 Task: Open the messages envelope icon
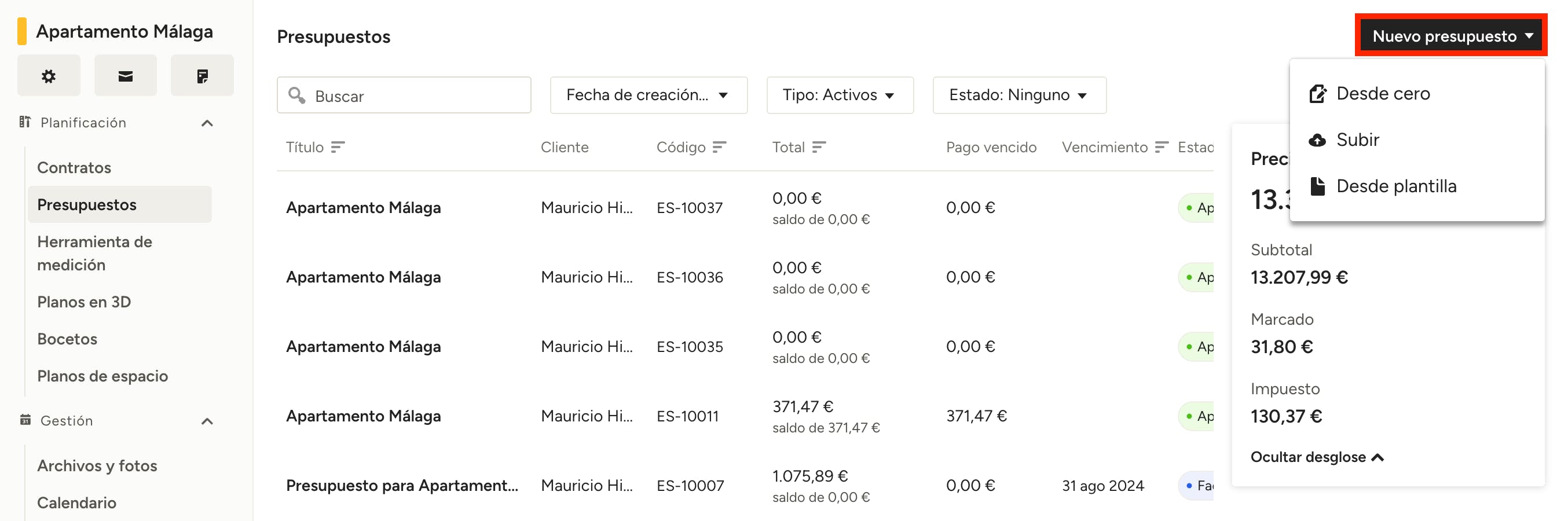(126, 76)
